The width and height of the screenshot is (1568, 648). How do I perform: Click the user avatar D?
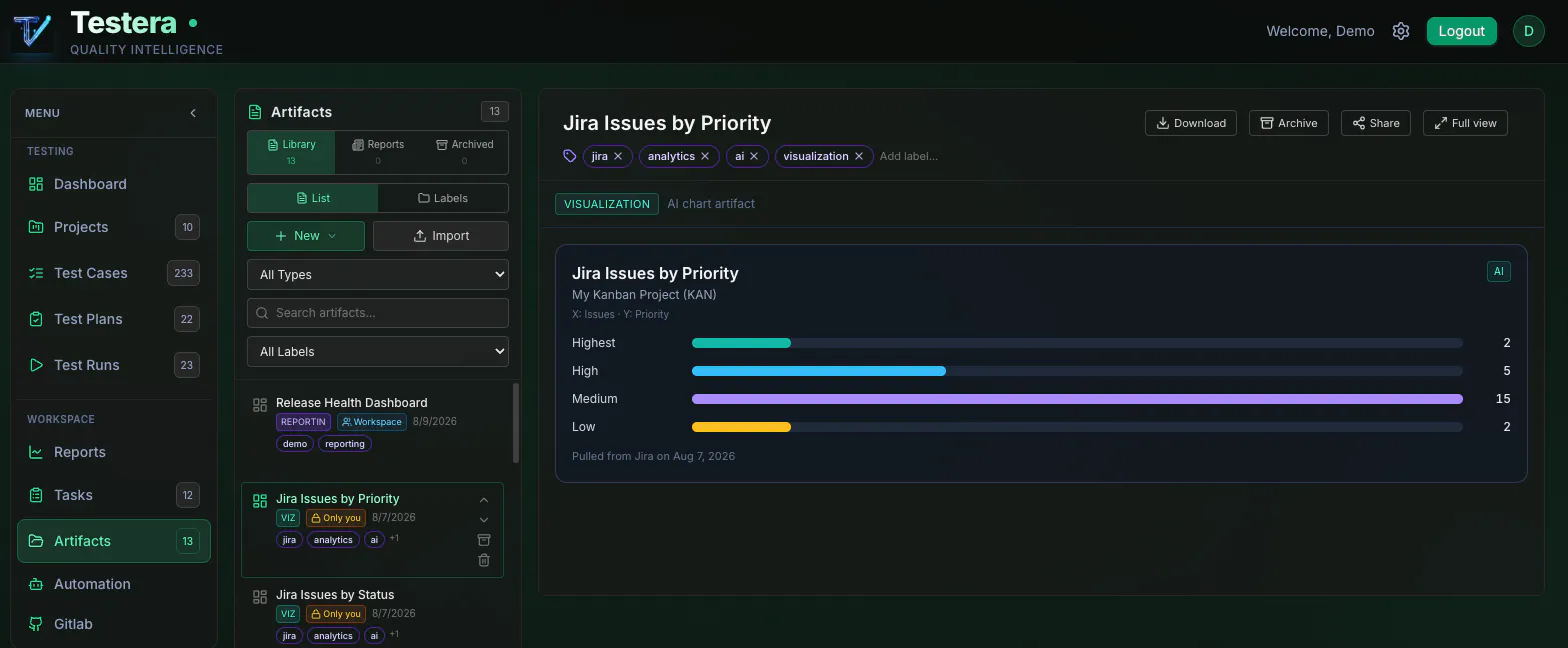click(1528, 31)
